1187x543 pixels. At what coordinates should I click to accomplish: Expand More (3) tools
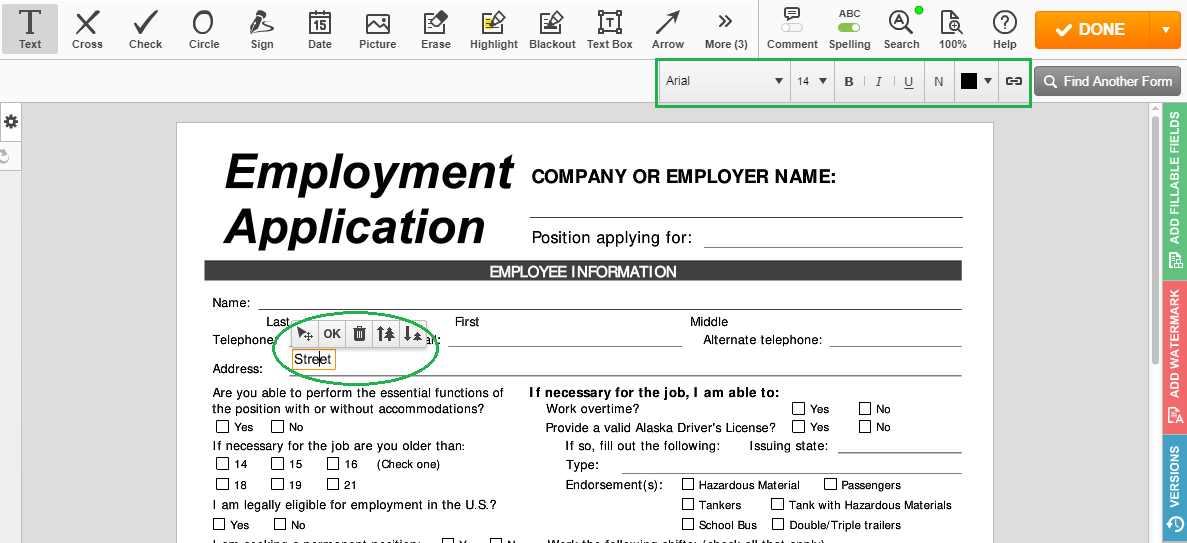(726, 29)
